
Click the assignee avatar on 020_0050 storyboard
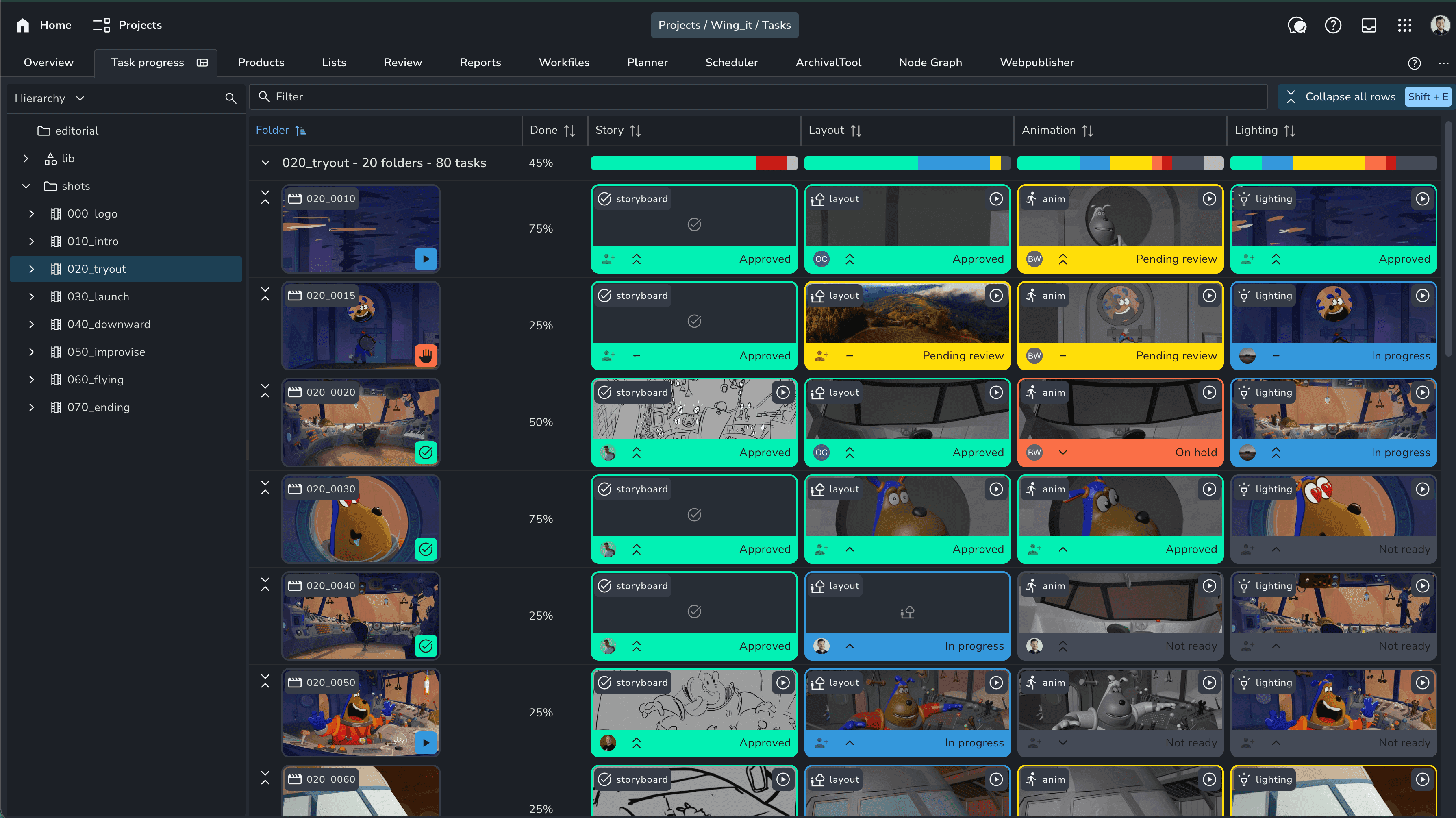click(608, 743)
